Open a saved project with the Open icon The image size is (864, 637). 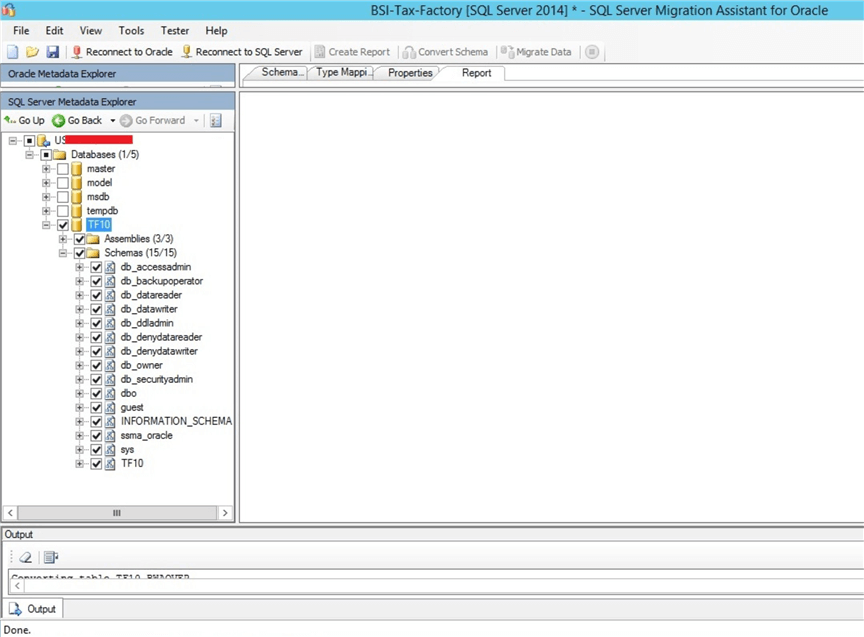[x=34, y=51]
